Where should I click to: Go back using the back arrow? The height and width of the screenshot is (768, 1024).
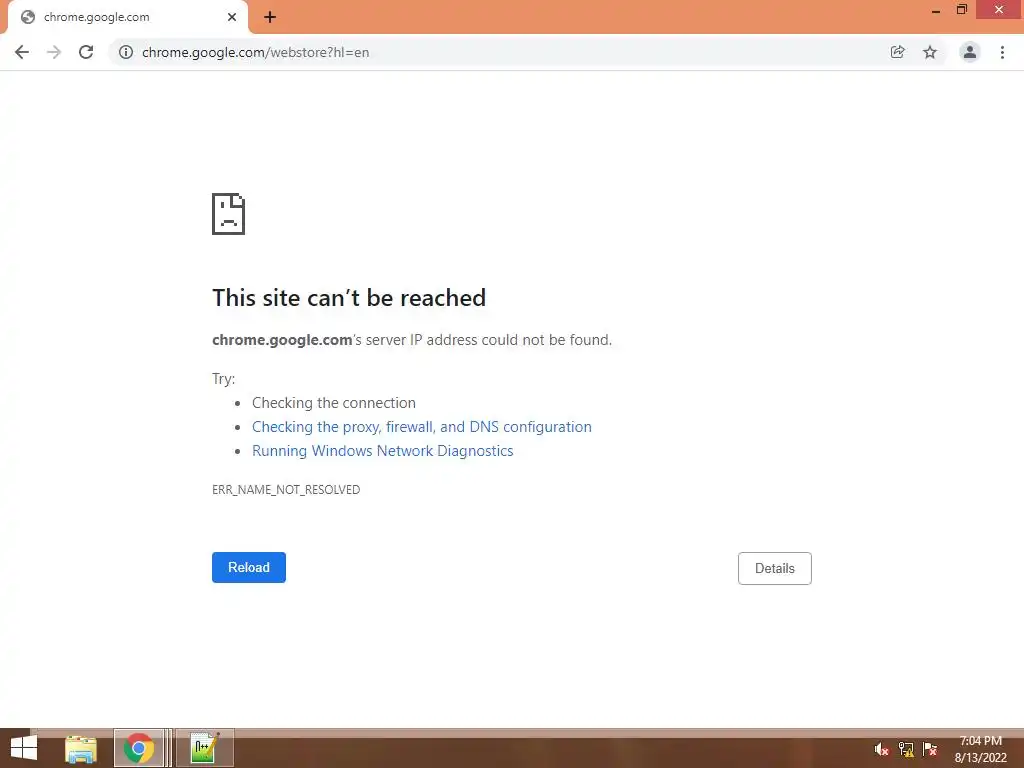[22, 52]
